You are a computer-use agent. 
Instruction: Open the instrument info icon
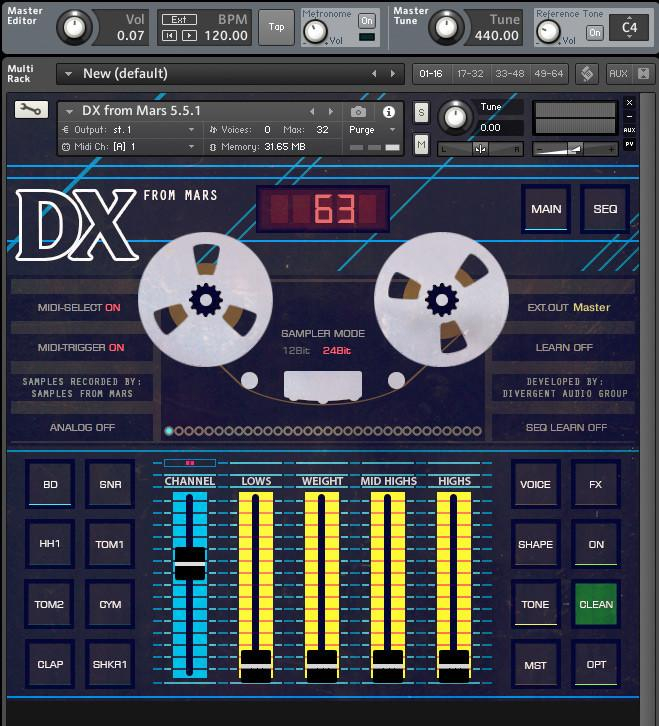pyautogui.click(x=389, y=111)
